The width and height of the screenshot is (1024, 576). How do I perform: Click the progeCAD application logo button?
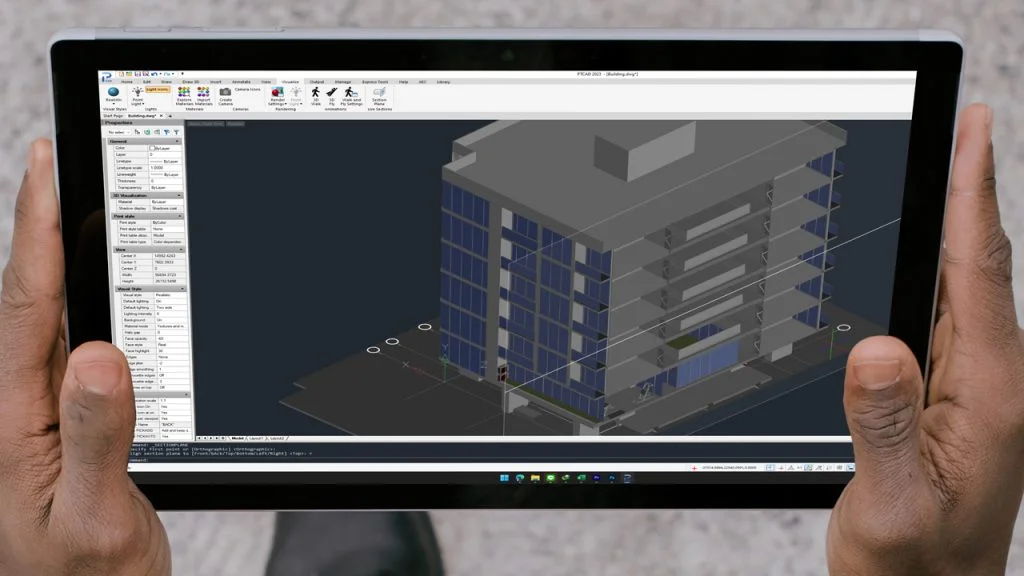point(106,77)
